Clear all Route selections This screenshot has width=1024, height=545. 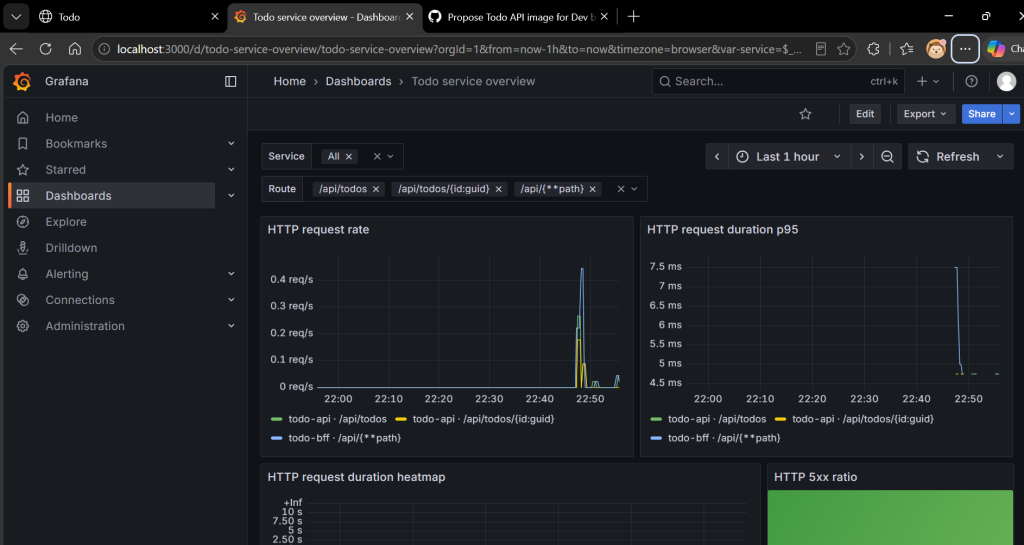[x=621, y=189]
